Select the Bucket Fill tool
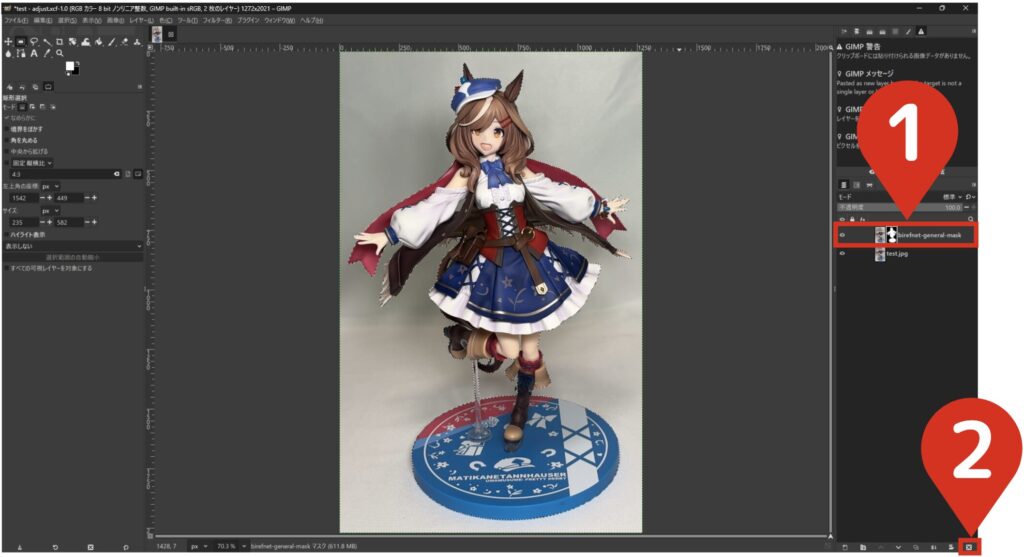The width and height of the screenshot is (1024, 557). 99,41
